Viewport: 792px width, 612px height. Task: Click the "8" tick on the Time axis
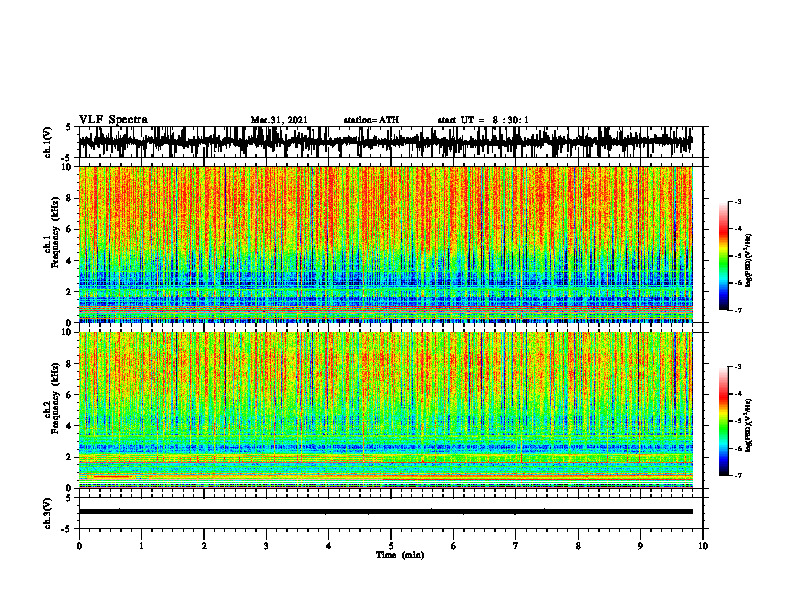[578, 546]
